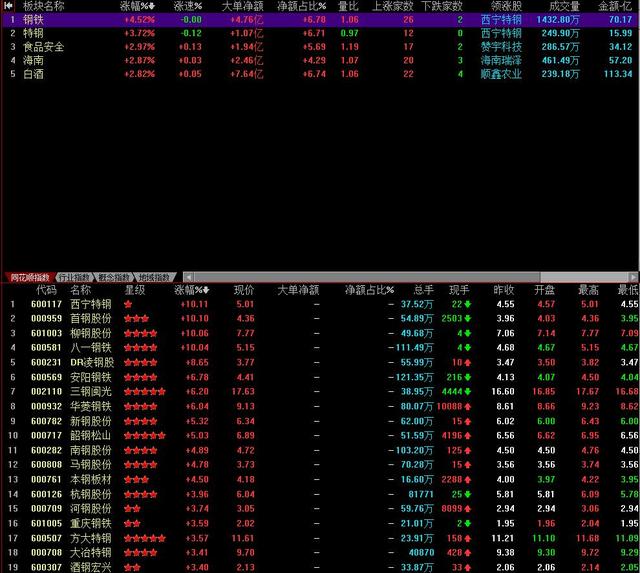
Task: Click the single star rating of 西宁特钢
Action: click(128, 303)
